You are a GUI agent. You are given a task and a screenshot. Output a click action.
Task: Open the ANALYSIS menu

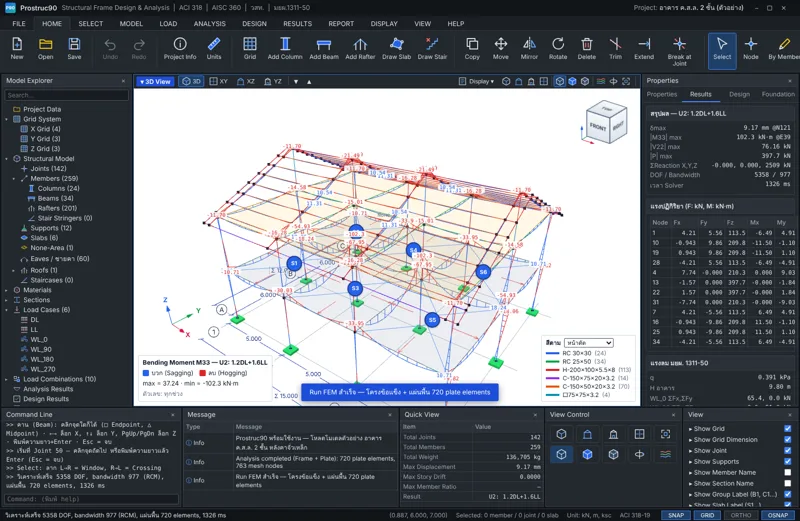click(209, 23)
